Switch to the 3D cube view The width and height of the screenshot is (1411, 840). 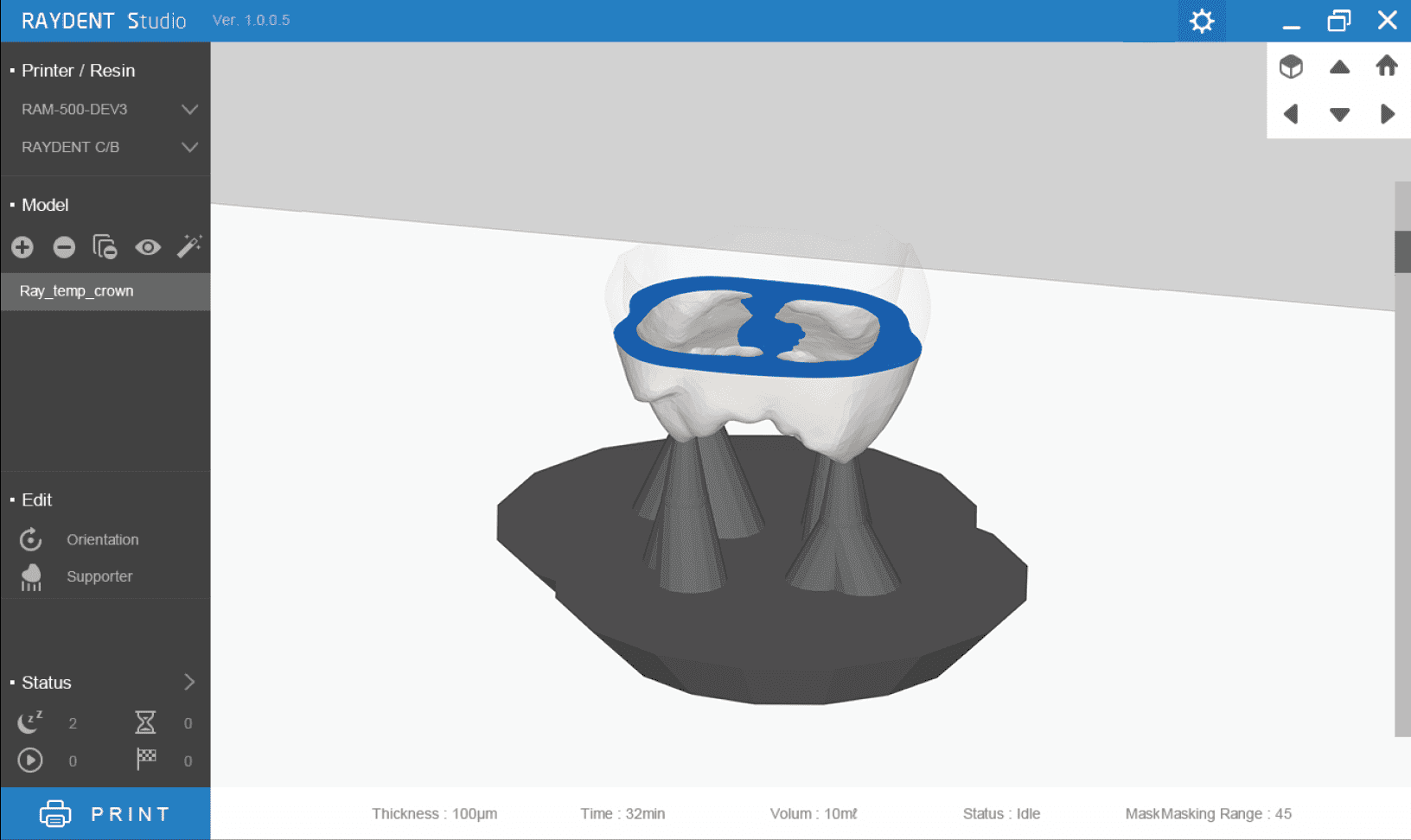(1291, 67)
